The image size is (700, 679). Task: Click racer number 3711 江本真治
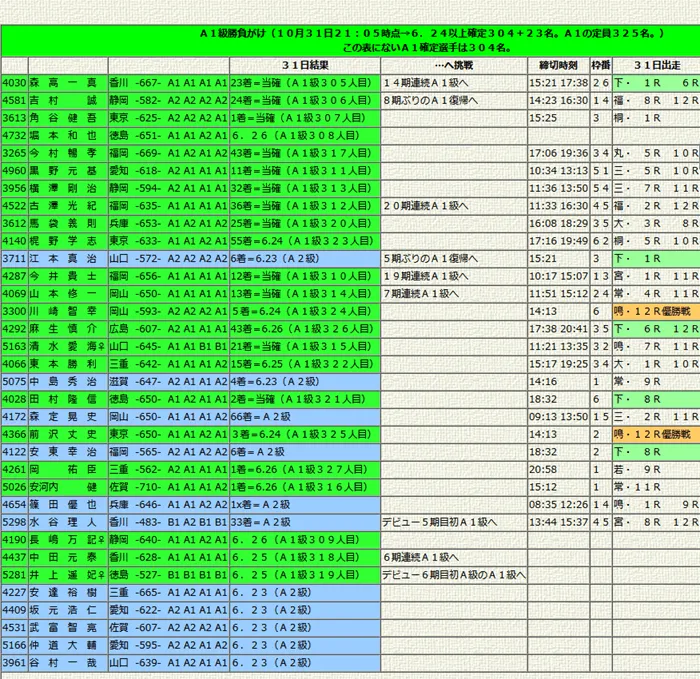(14, 258)
